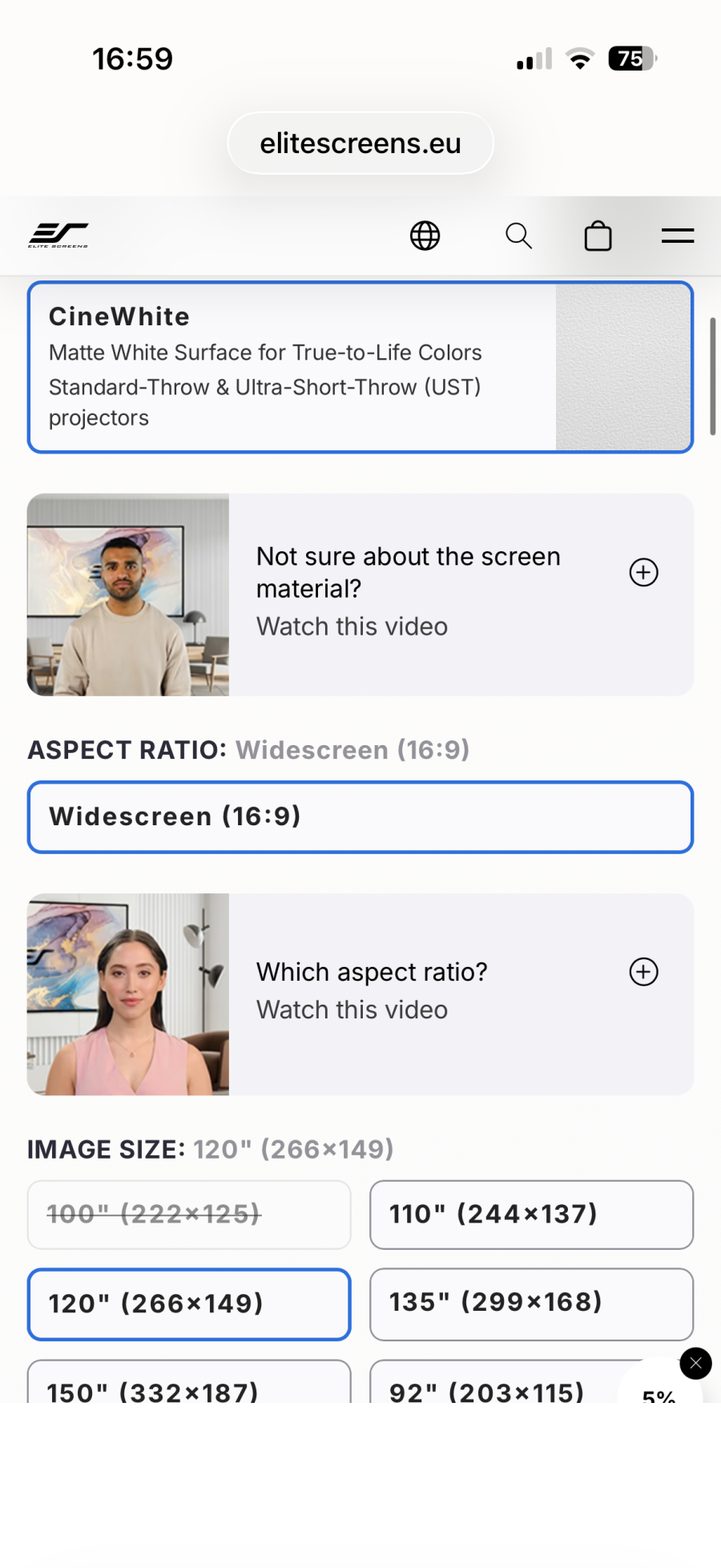Open the globe language selector

425,236
